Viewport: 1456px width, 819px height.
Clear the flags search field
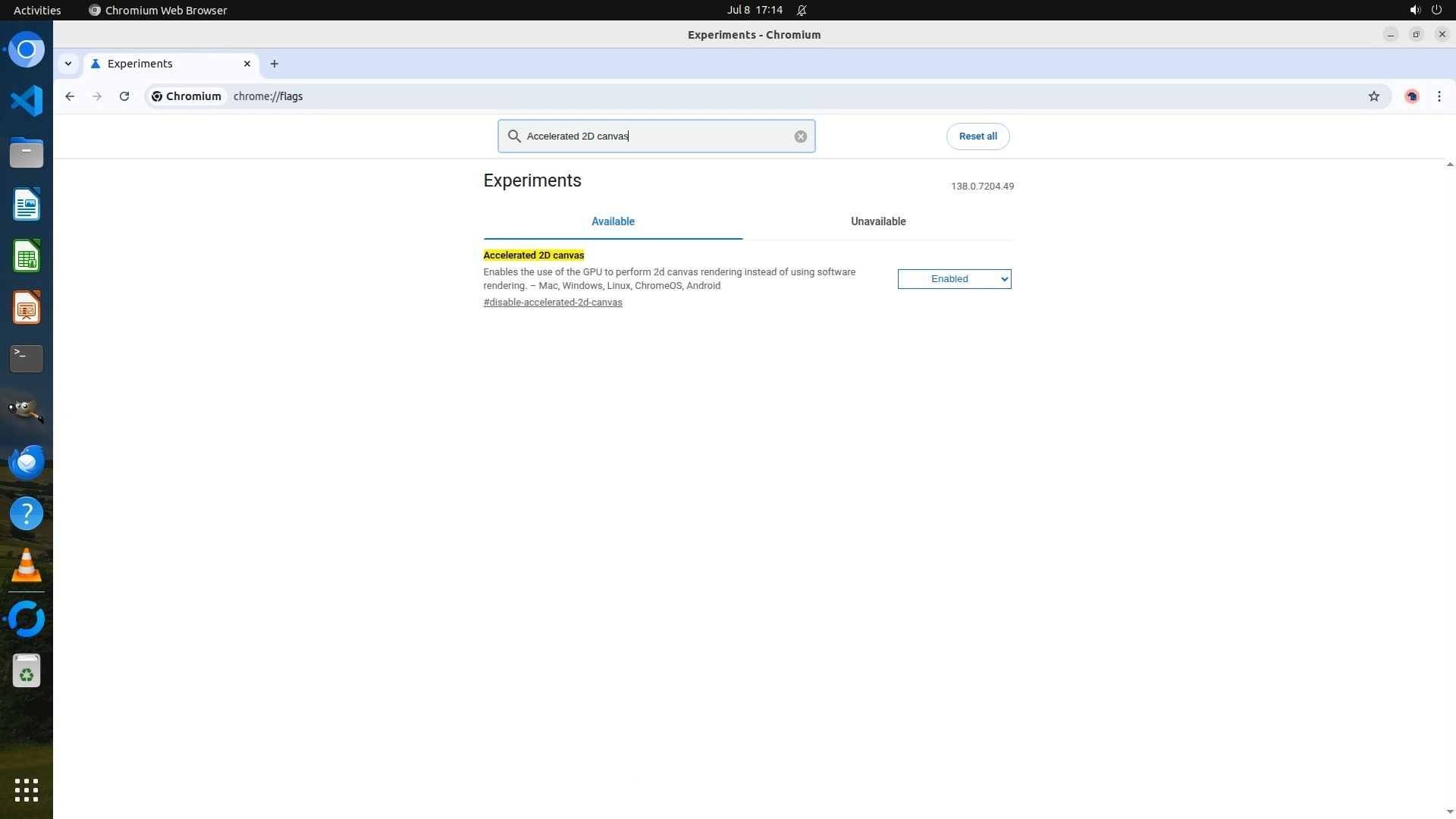(800, 136)
